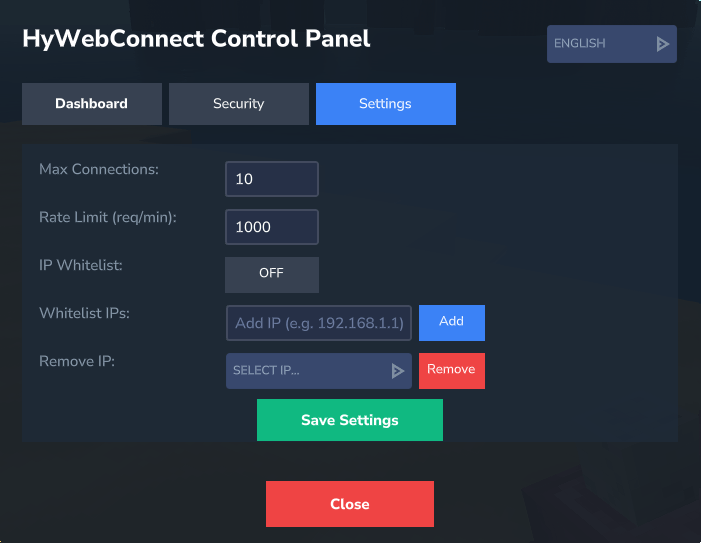
Task: Click the green Save Settings button
Action: (350, 421)
